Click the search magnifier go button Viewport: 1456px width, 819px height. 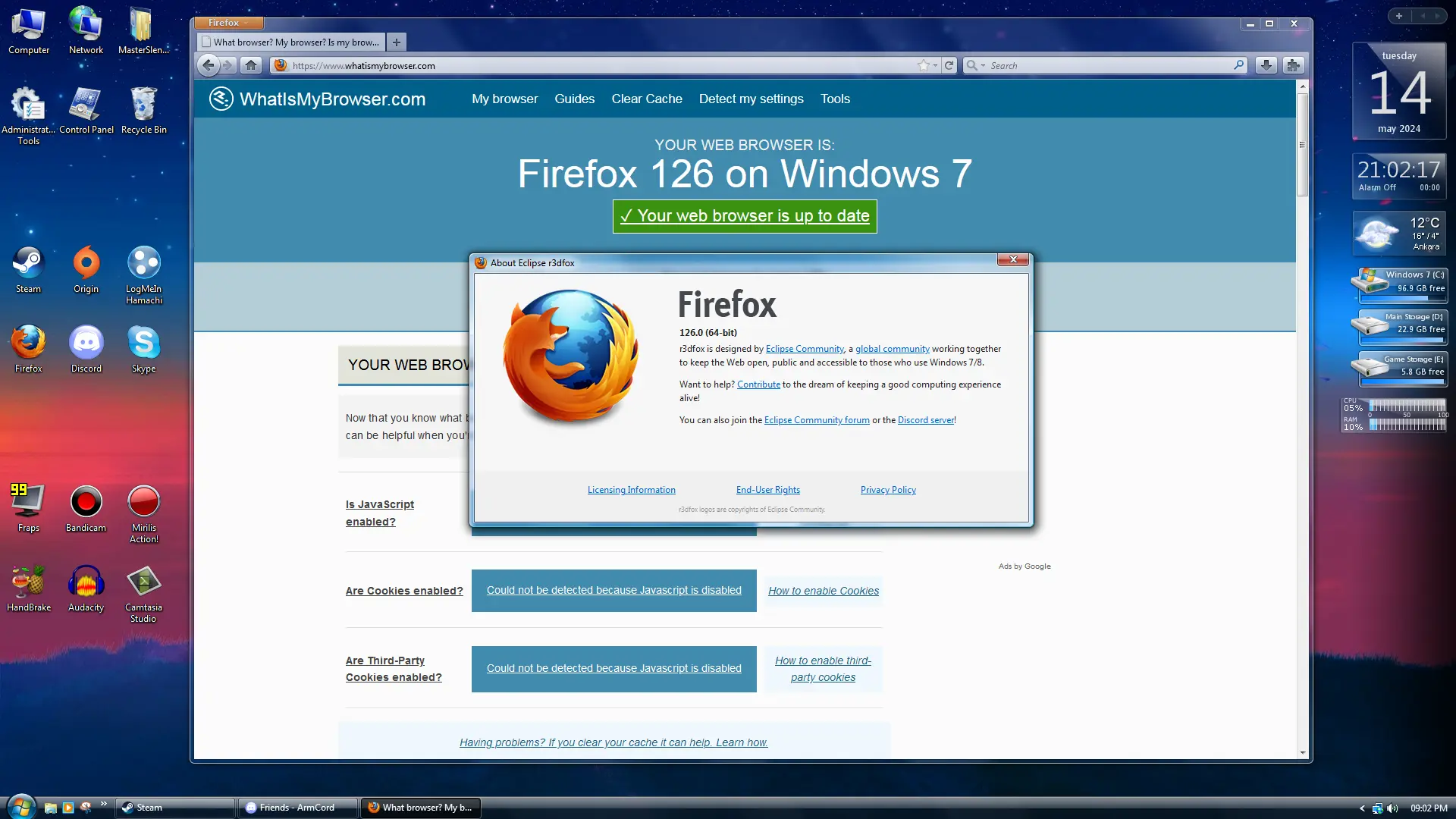click(1239, 65)
